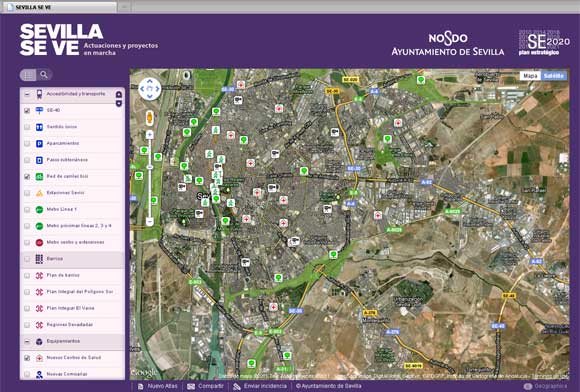Zoom out with the minus button

149,222
